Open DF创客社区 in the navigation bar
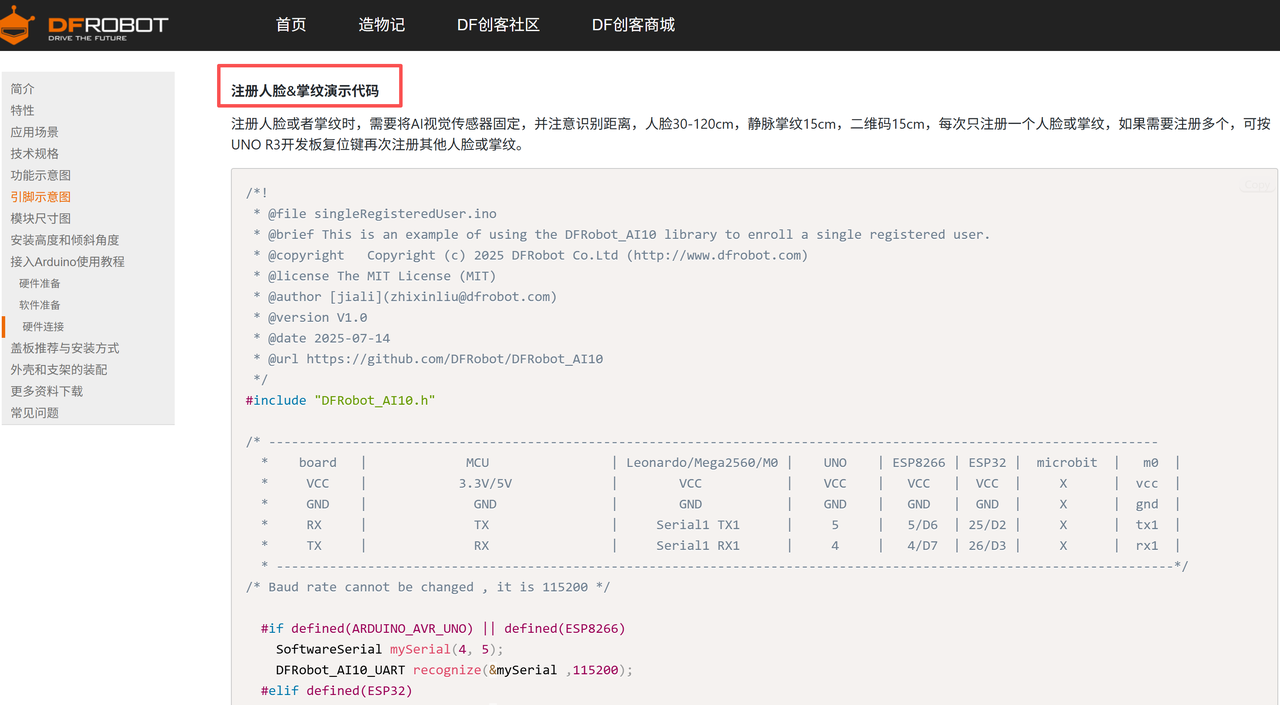This screenshot has width=1280, height=705. coord(498,25)
